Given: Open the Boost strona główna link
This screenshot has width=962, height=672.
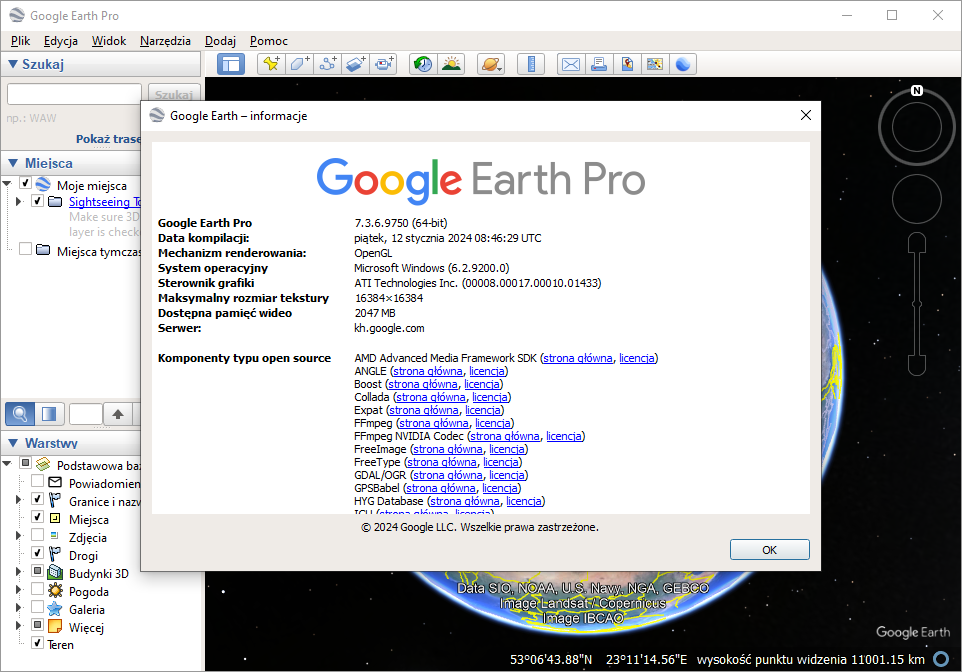Looking at the screenshot, I should tap(423, 384).
